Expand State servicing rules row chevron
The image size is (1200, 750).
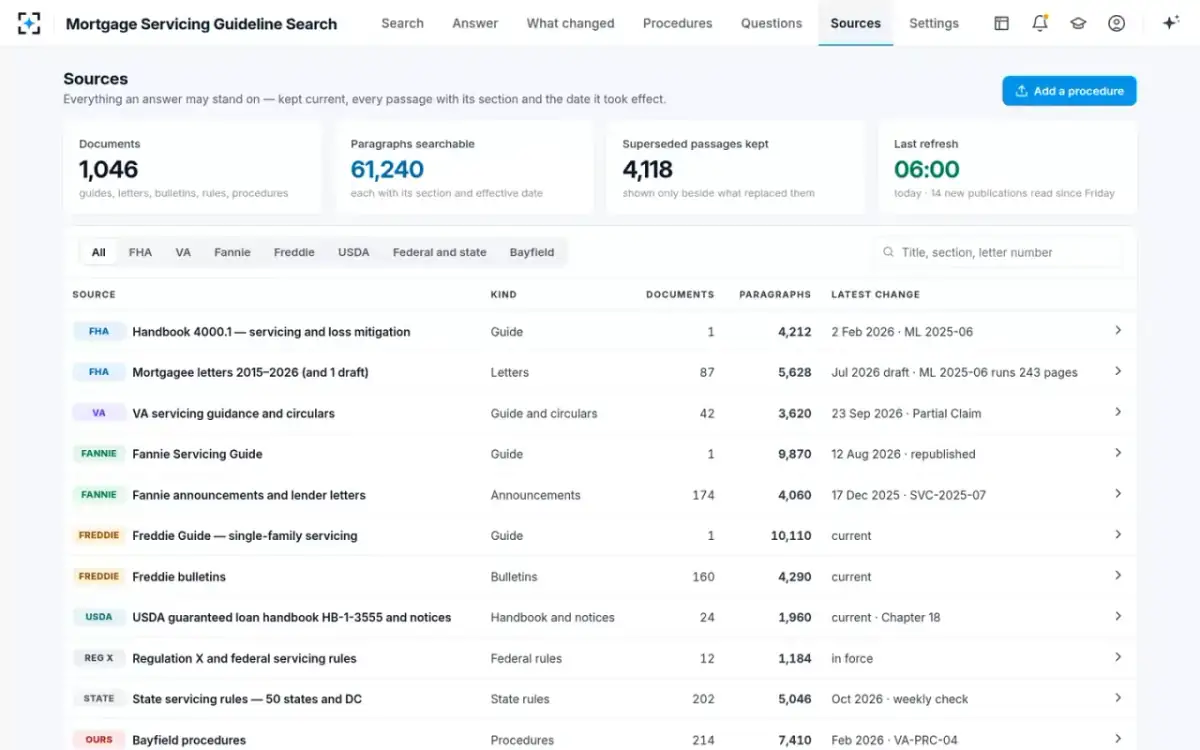(x=1118, y=698)
